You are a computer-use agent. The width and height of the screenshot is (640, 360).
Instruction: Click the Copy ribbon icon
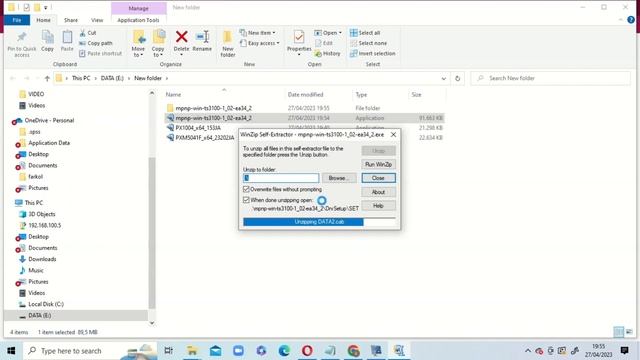(47, 38)
